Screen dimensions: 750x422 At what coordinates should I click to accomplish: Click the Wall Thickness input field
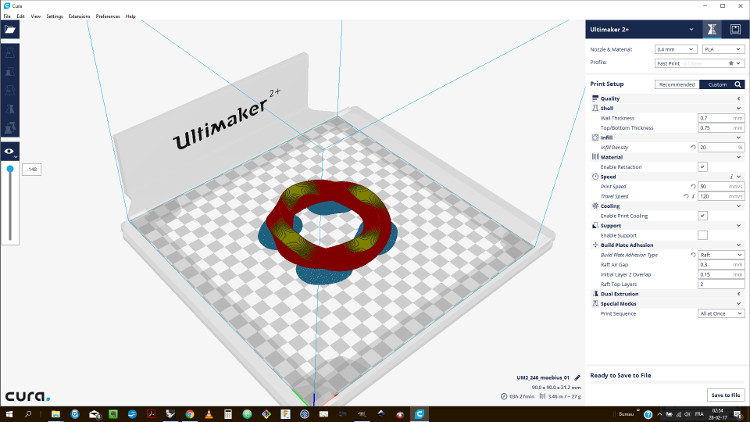(720, 118)
